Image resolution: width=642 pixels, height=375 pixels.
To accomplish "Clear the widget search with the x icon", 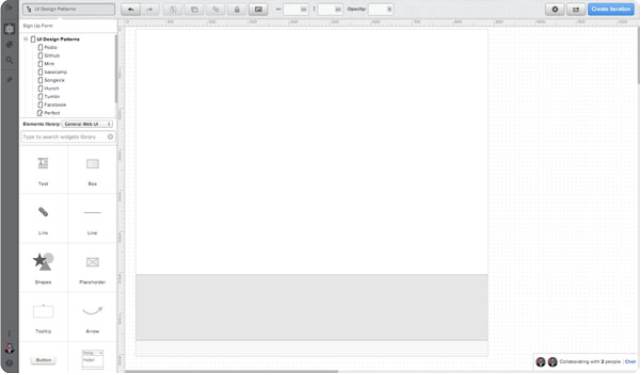I will pos(110,137).
